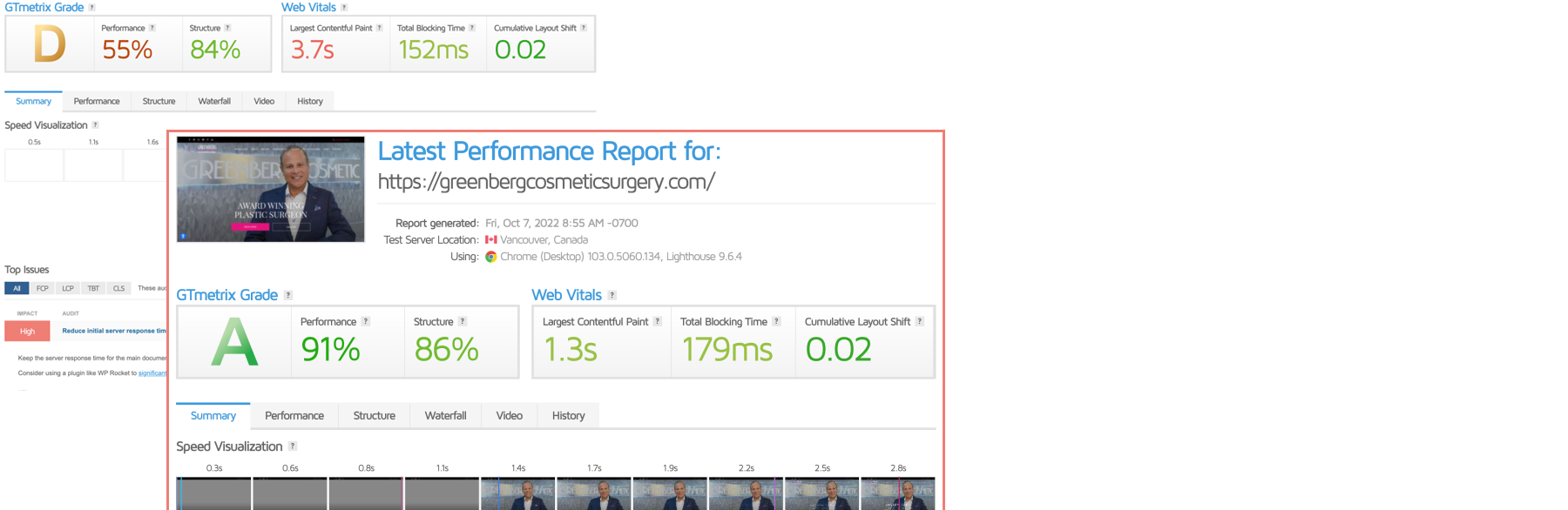Click help icon beside foreground GTmetrix Grade heading
The image size is (1568, 510).
point(288,295)
